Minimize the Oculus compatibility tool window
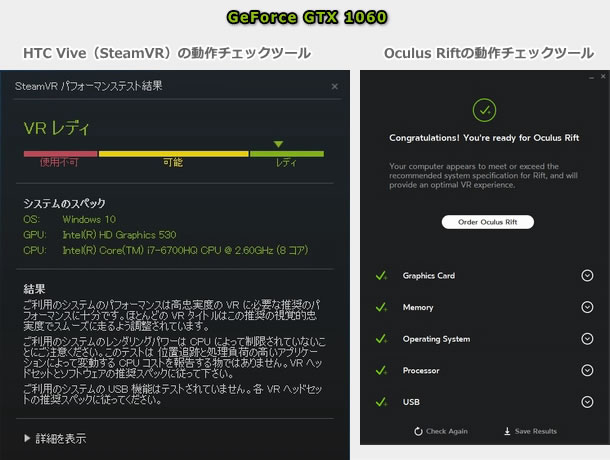 pos(592,77)
